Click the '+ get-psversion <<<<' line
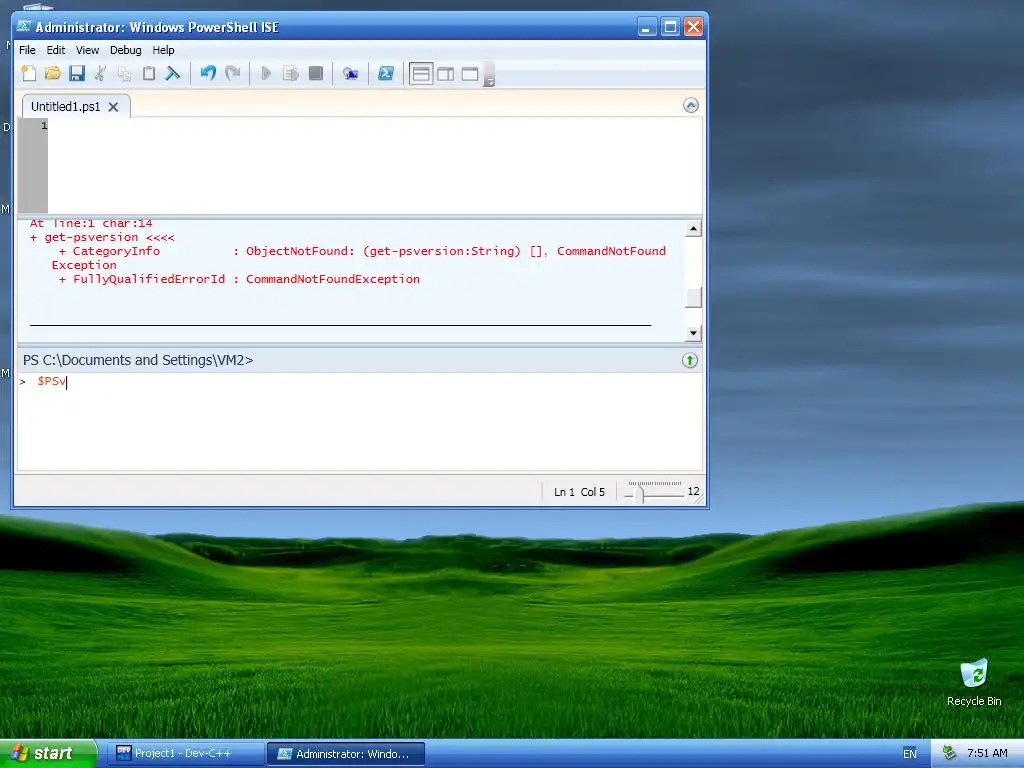The width and height of the screenshot is (1024, 768). point(102,237)
